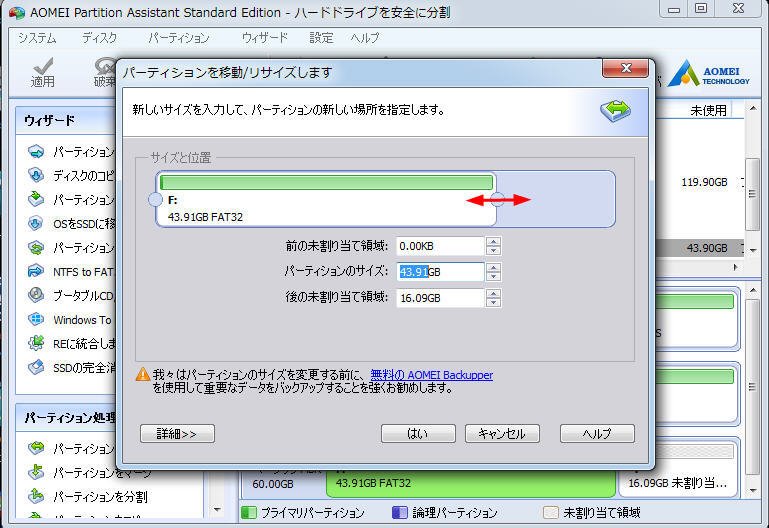Click the Apply (適用) checkmark icon in toolbar
Screen dimensions: 769x528
43,67
